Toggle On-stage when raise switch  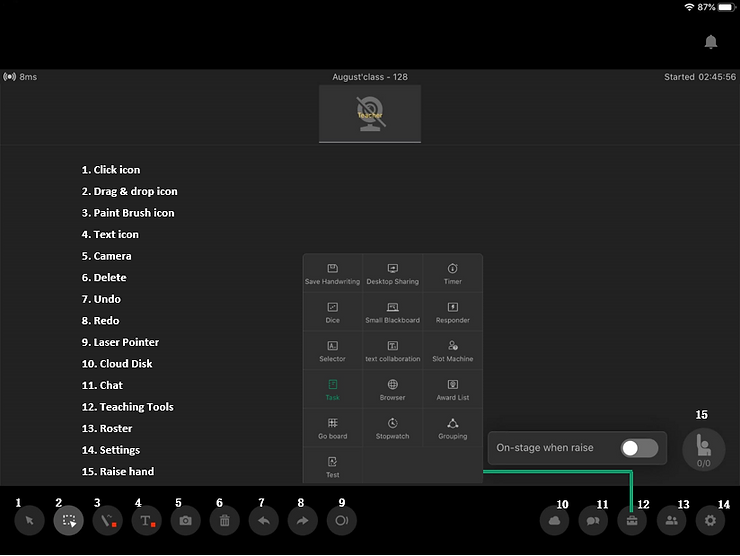pyautogui.click(x=639, y=448)
